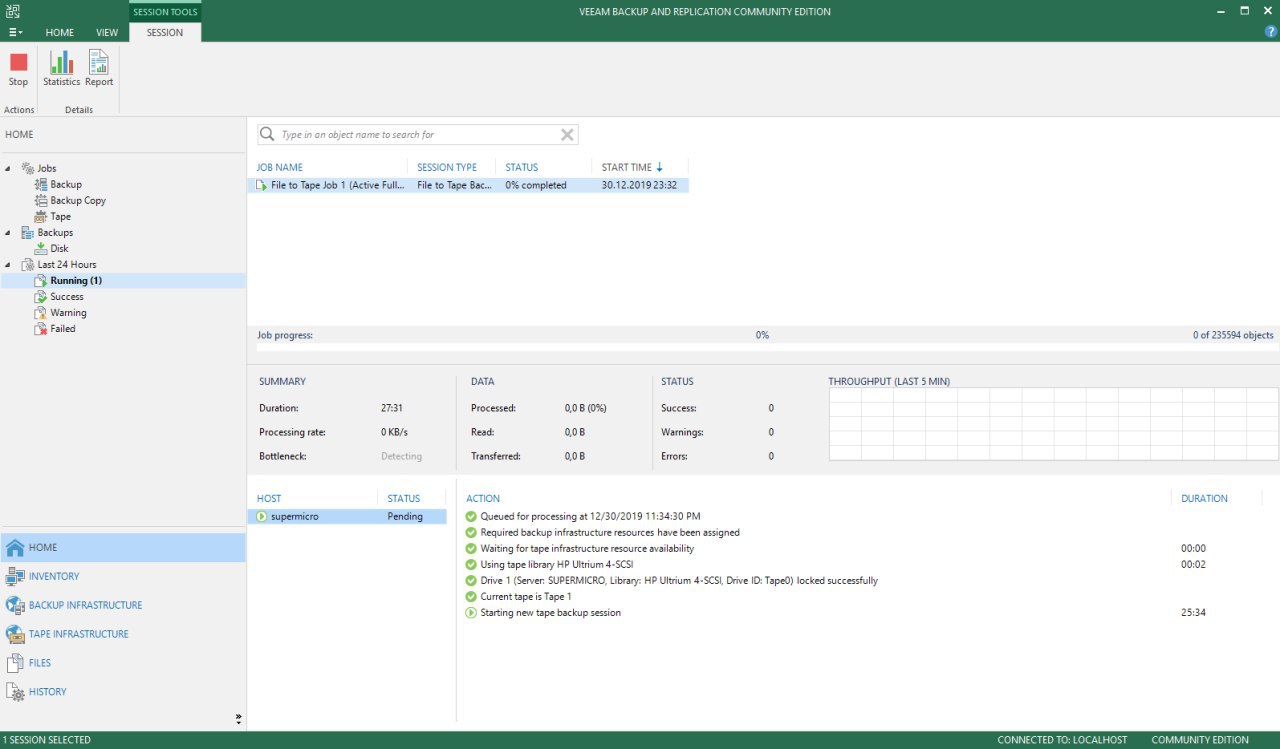Switch to the HOME ribbon tab
The image size is (1280, 749).
click(x=60, y=32)
